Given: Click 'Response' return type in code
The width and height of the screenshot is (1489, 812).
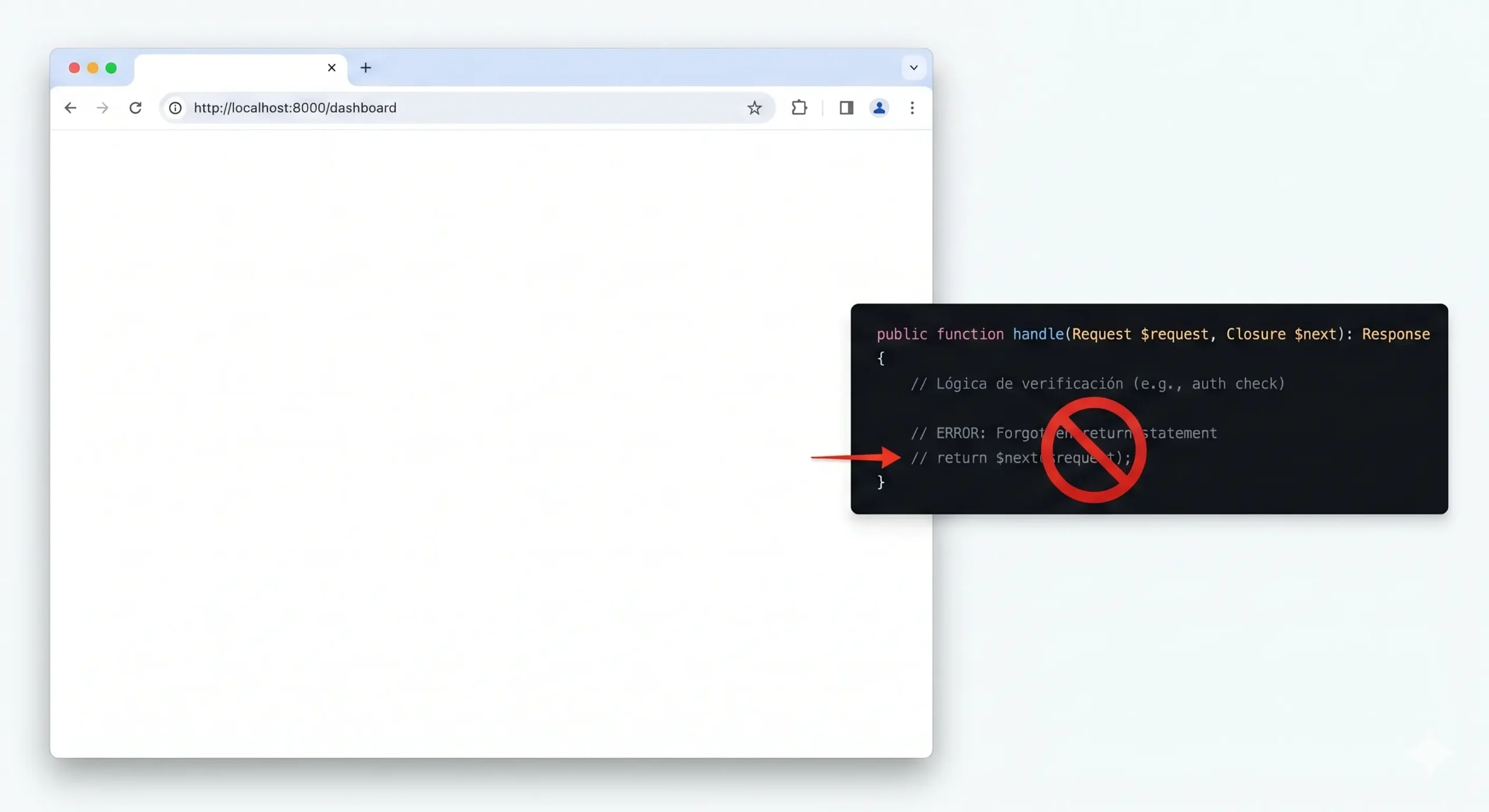Looking at the screenshot, I should click(1395, 334).
